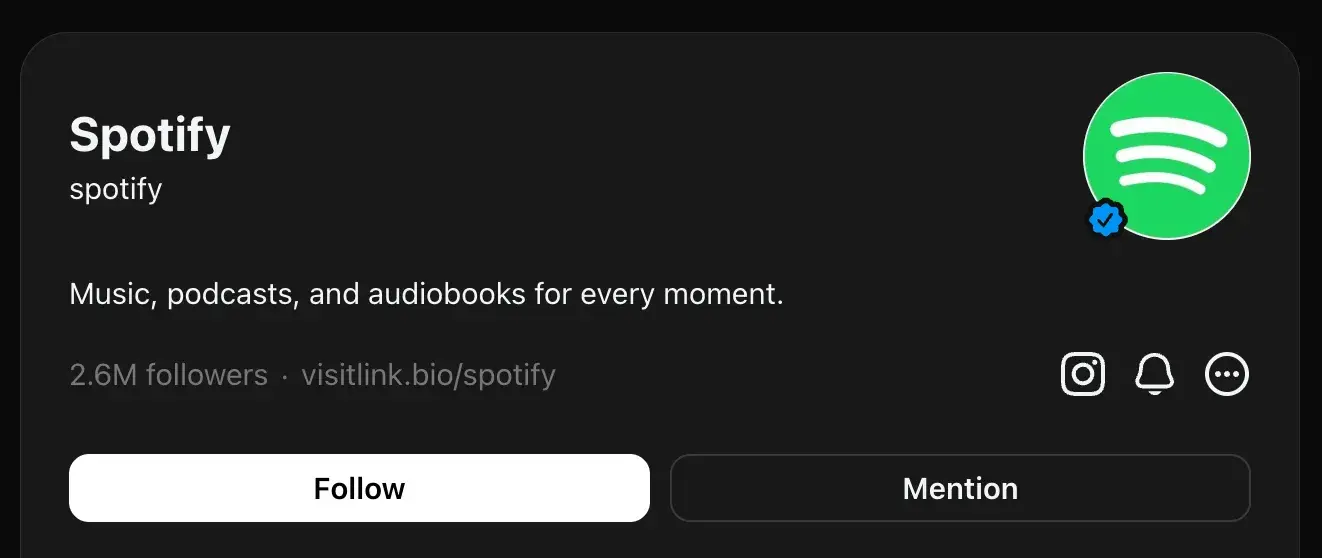This screenshot has height=558, width=1322.
Task: Expand more profile actions via ellipsis
Action: (1227, 375)
